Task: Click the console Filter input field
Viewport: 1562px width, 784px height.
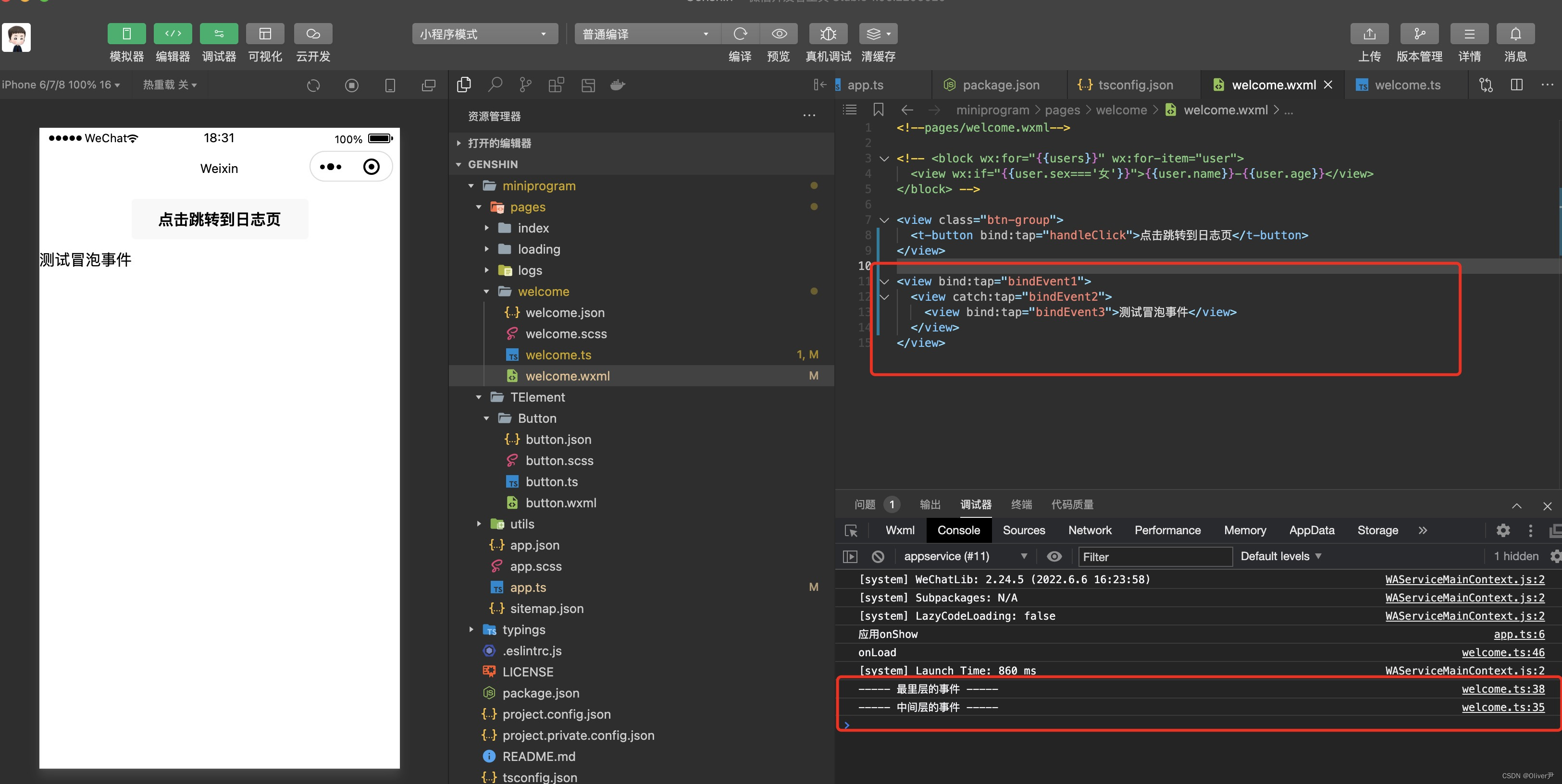Action: click(x=1154, y=557)
